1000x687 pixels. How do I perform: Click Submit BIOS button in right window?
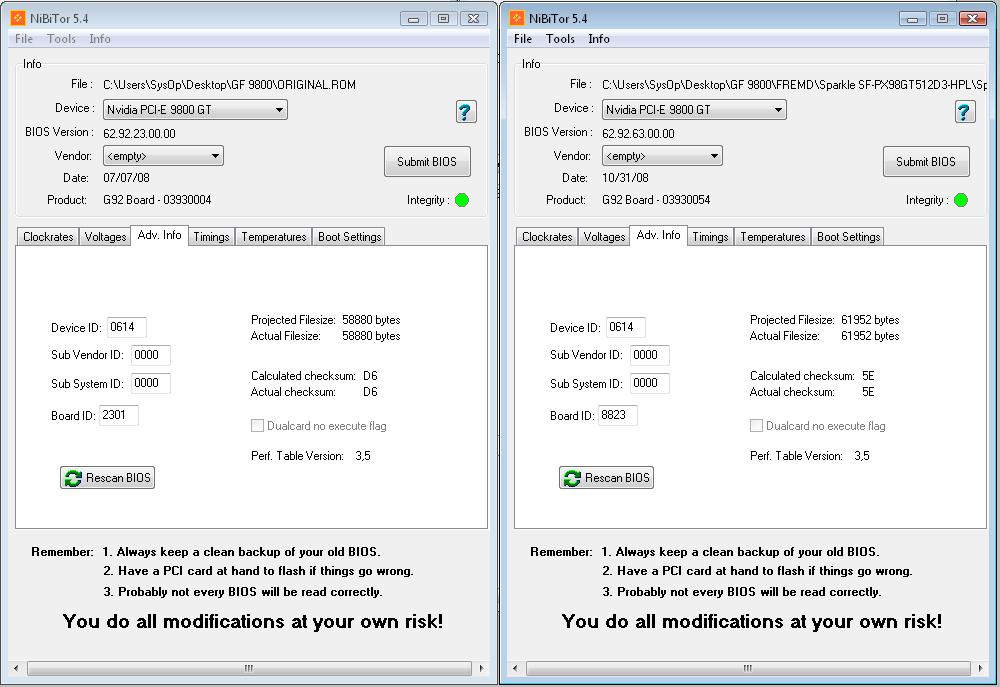(x=926, y=161)
